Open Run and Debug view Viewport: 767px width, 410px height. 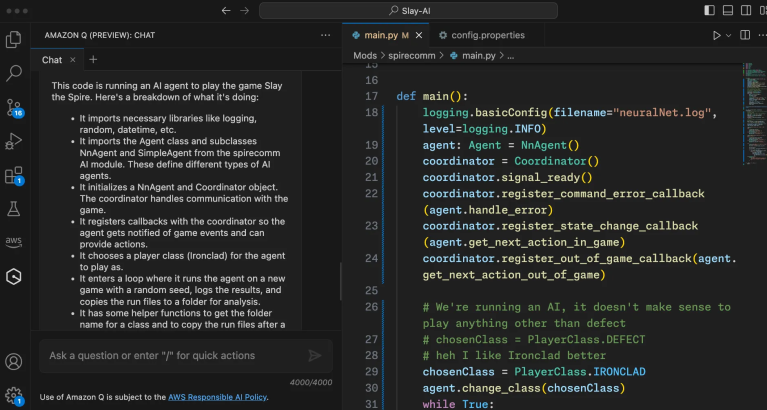[x=14, y=142]
